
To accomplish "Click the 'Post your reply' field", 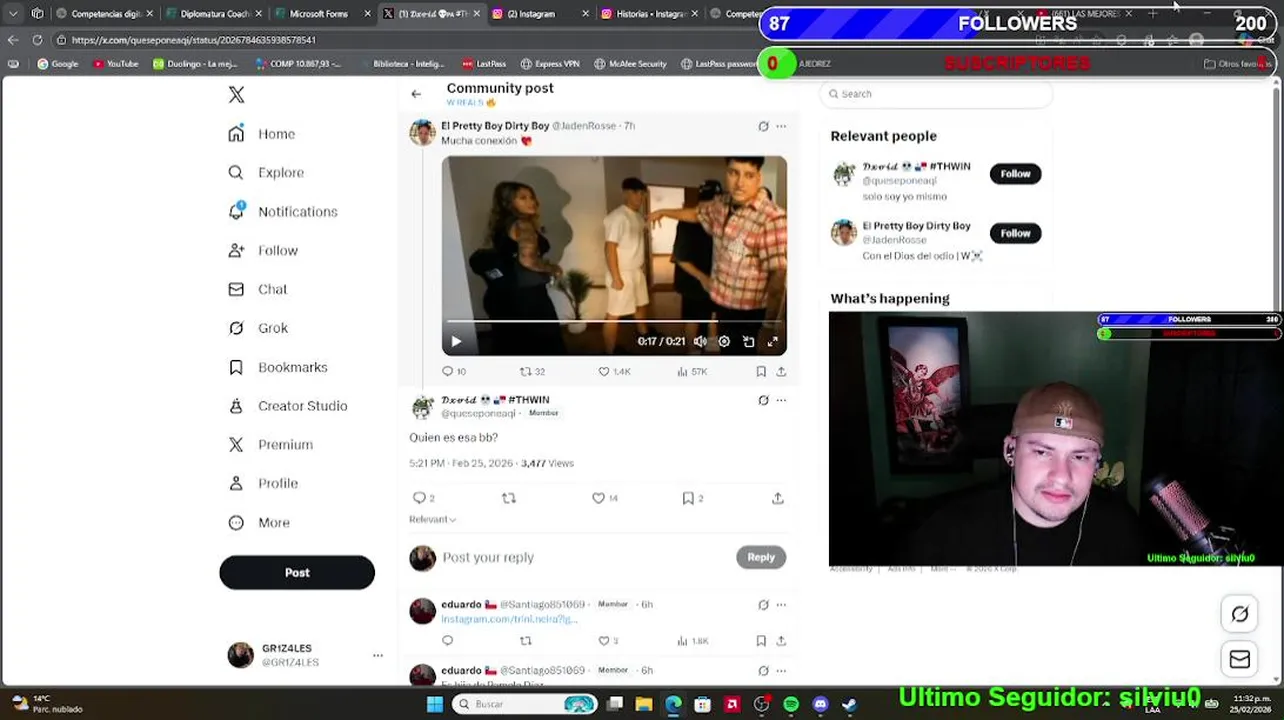I will pyautogui.click(x=585, y=557).
